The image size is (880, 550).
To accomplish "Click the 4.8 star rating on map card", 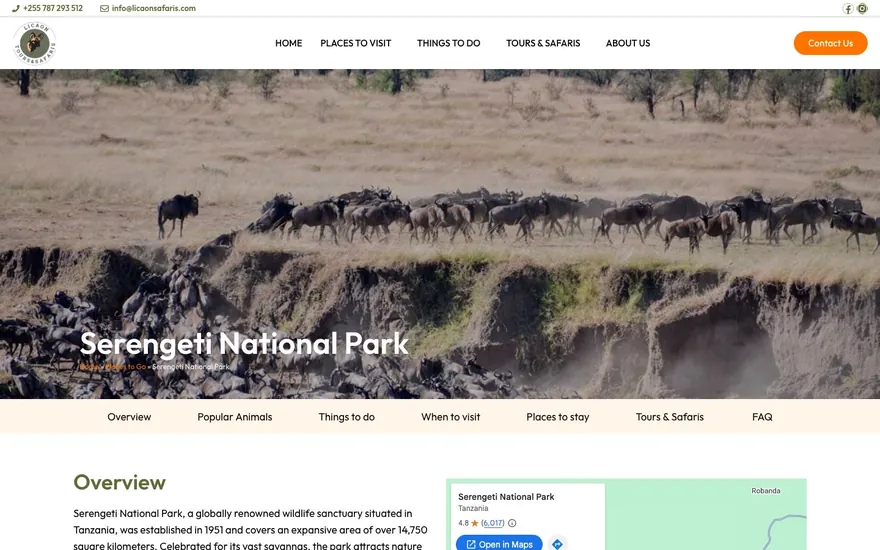I will click(468, 523).
